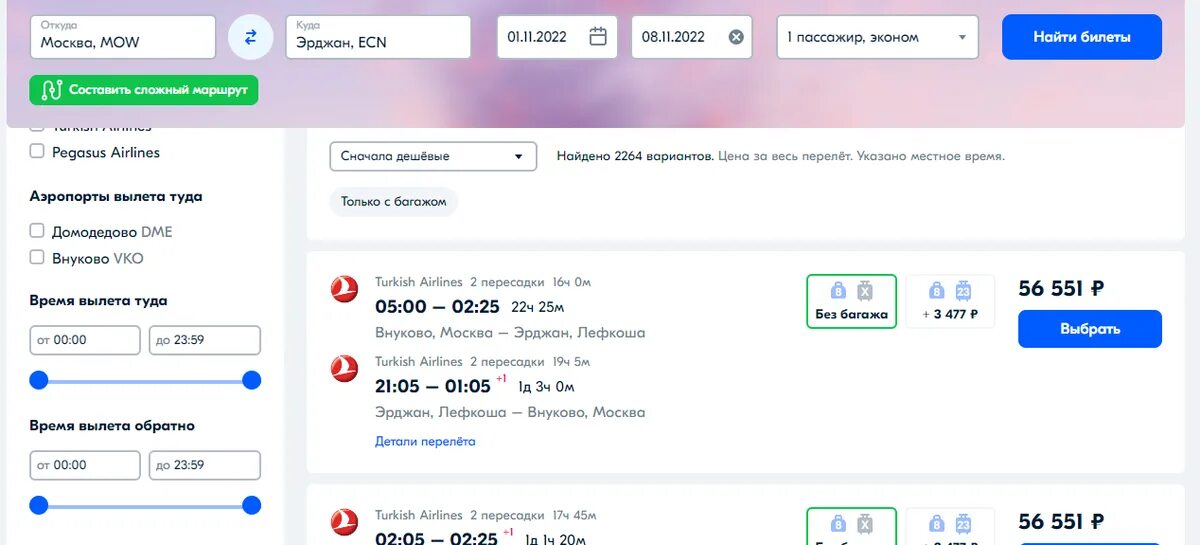
Task: Choose the first flight with "Выбрать"
Action: [1090, 329]
